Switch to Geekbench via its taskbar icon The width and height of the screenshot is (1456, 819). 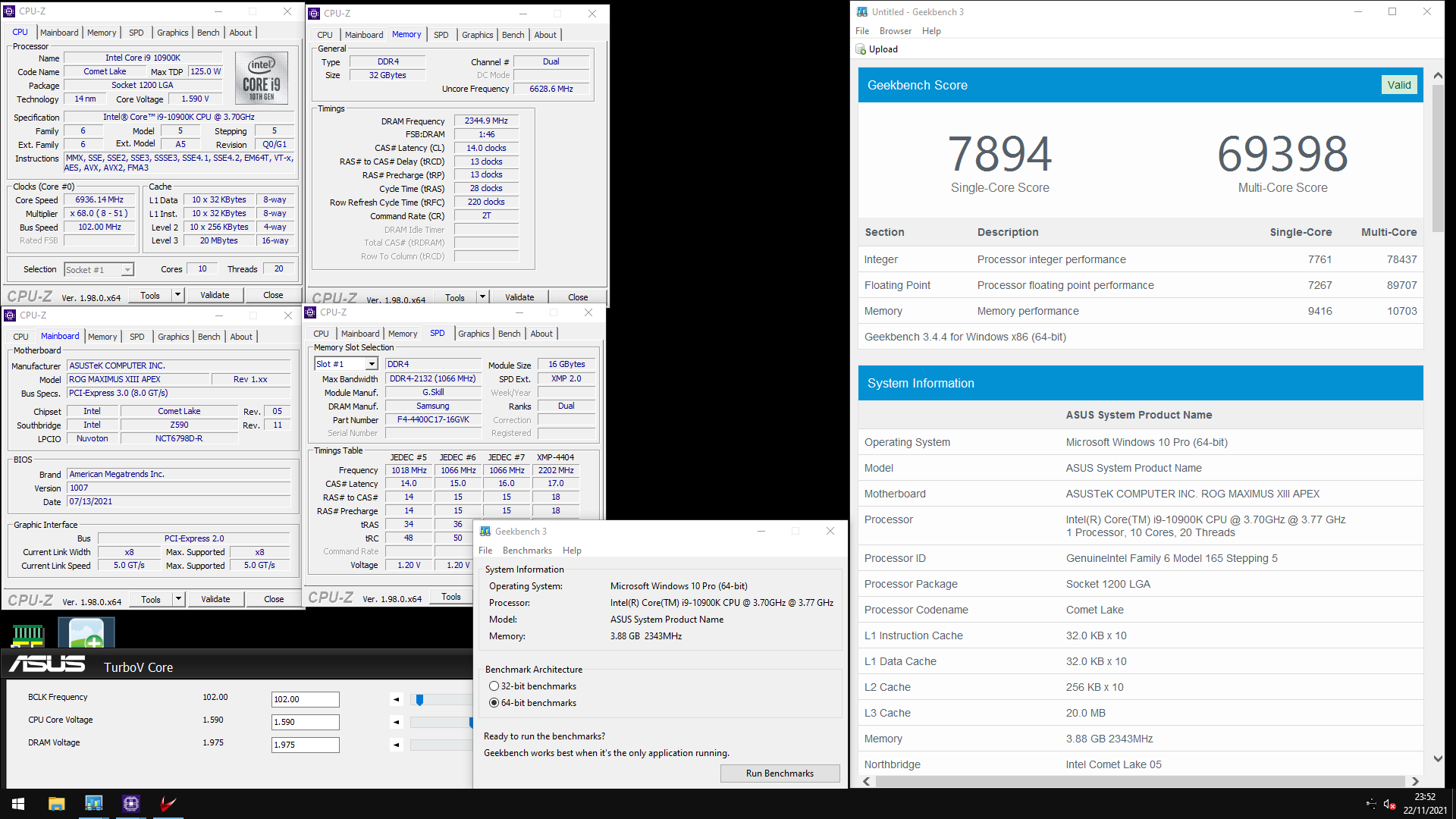tap(93, 804)
